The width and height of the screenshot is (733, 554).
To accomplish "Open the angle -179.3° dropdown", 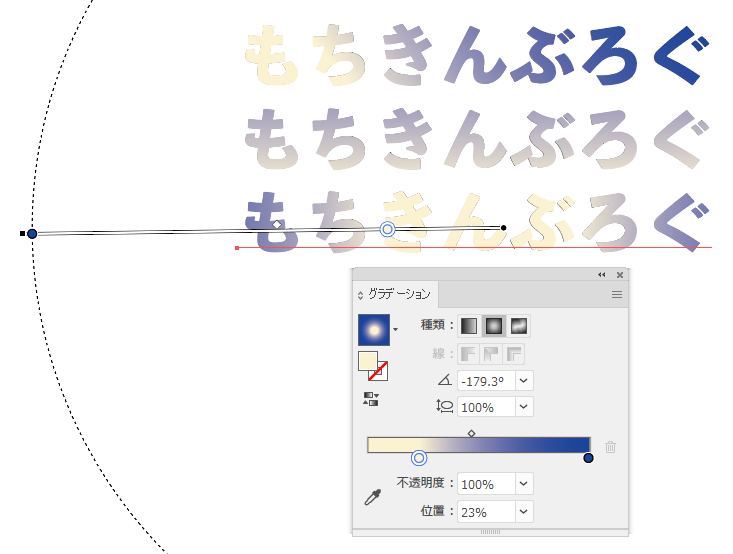I will (x=524, y=381).
